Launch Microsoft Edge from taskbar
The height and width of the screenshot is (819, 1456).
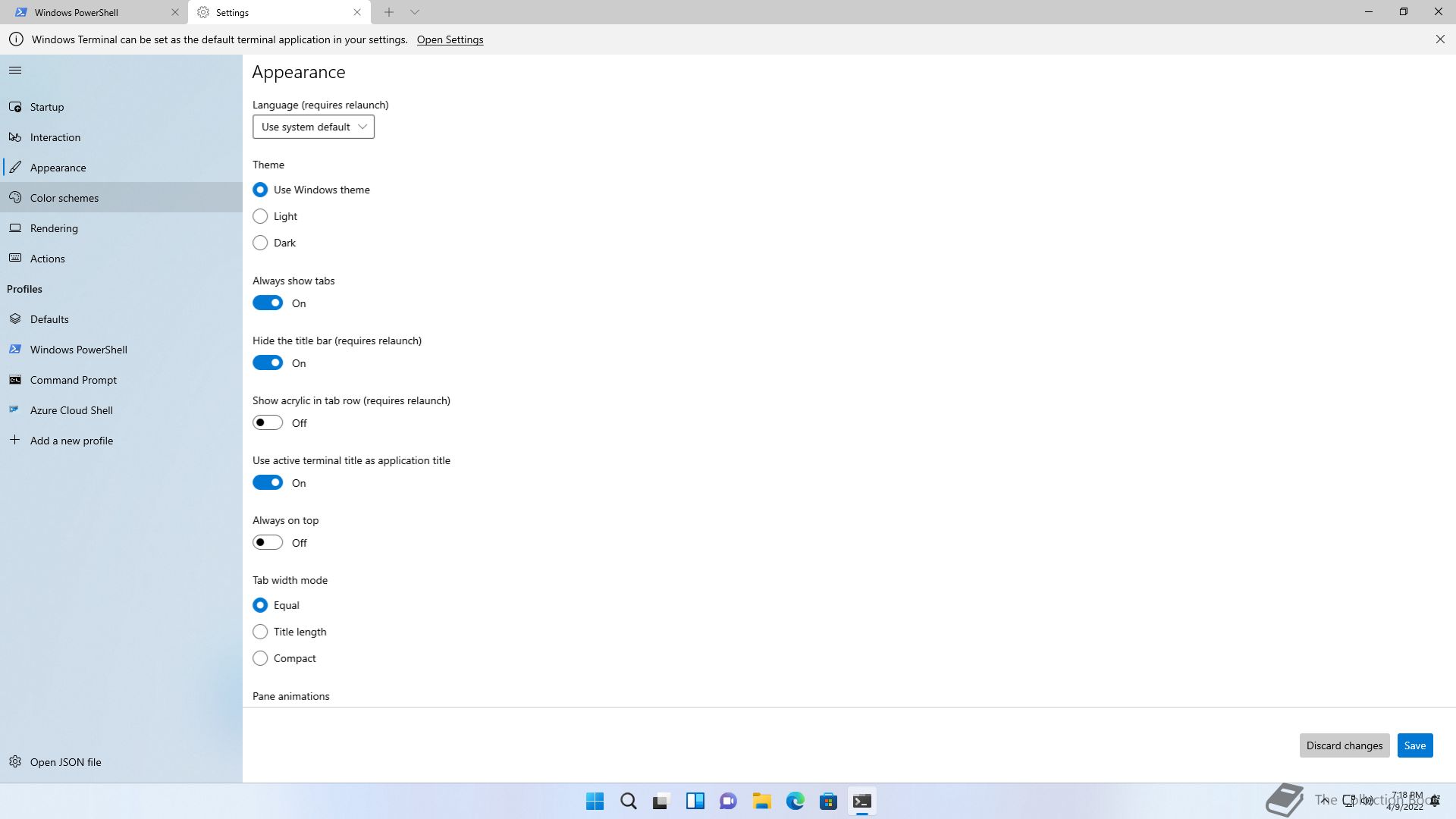coord(795,801)
